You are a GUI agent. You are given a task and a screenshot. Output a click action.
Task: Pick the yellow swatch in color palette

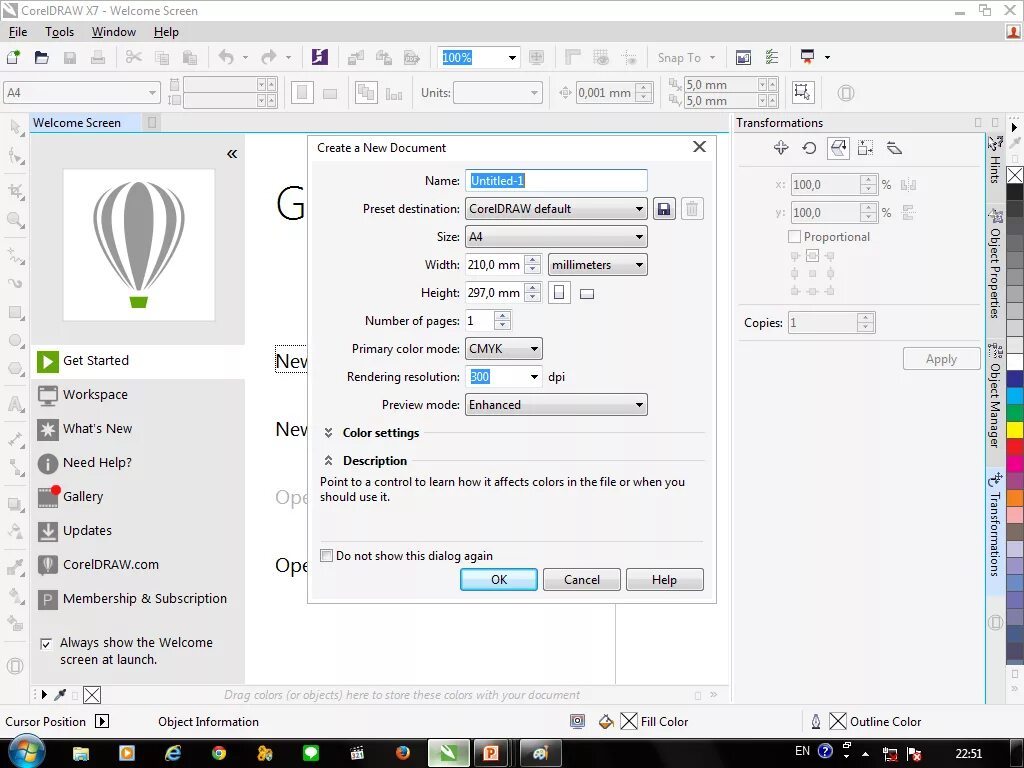1015,430
